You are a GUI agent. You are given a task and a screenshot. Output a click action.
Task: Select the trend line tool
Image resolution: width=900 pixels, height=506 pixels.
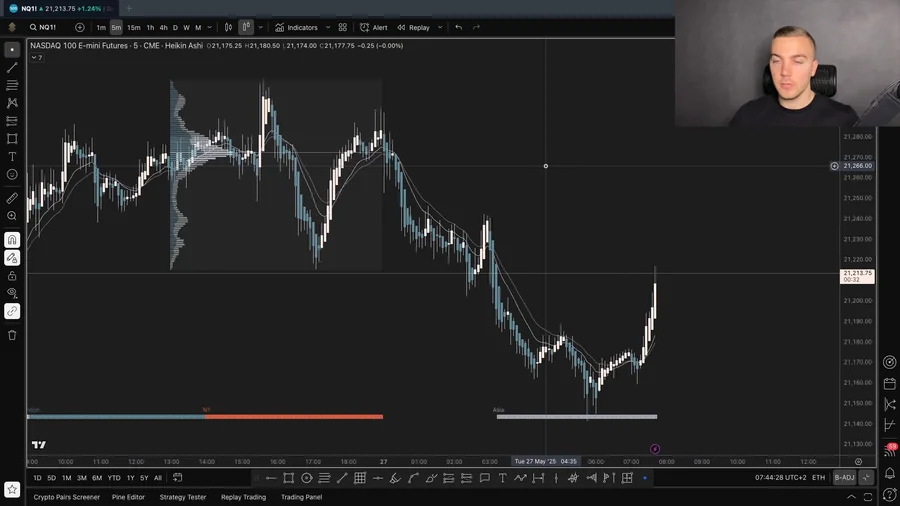click(x=12, y=68)
